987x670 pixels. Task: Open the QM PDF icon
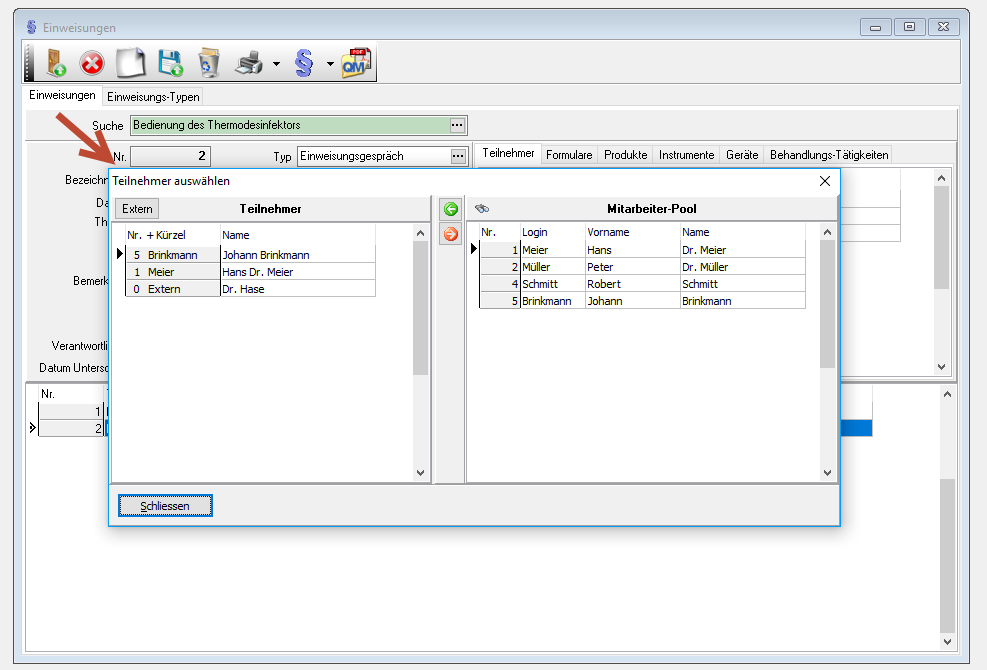(x=356, y=64)
